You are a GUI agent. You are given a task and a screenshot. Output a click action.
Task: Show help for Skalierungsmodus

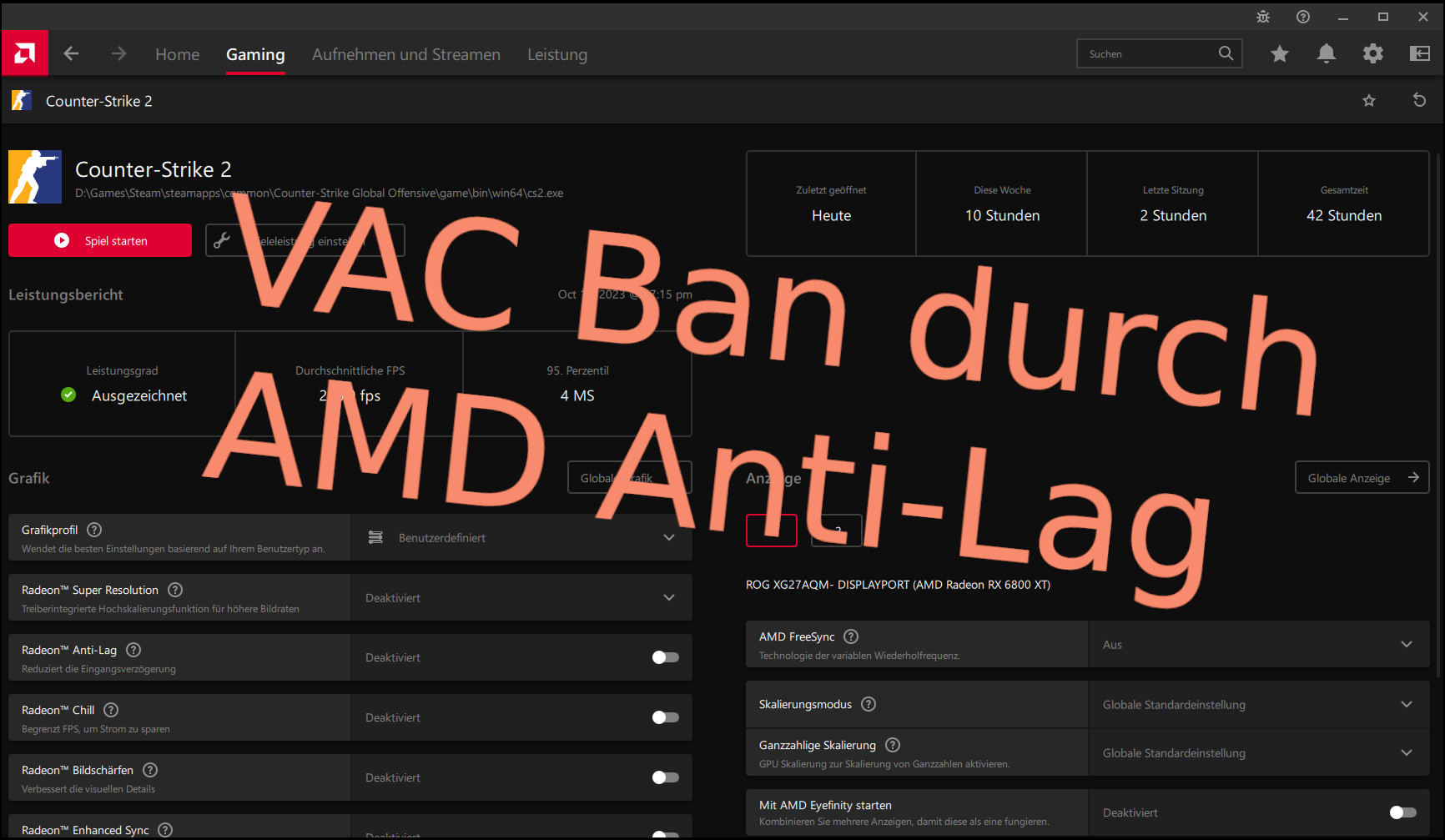coord(869,704)
